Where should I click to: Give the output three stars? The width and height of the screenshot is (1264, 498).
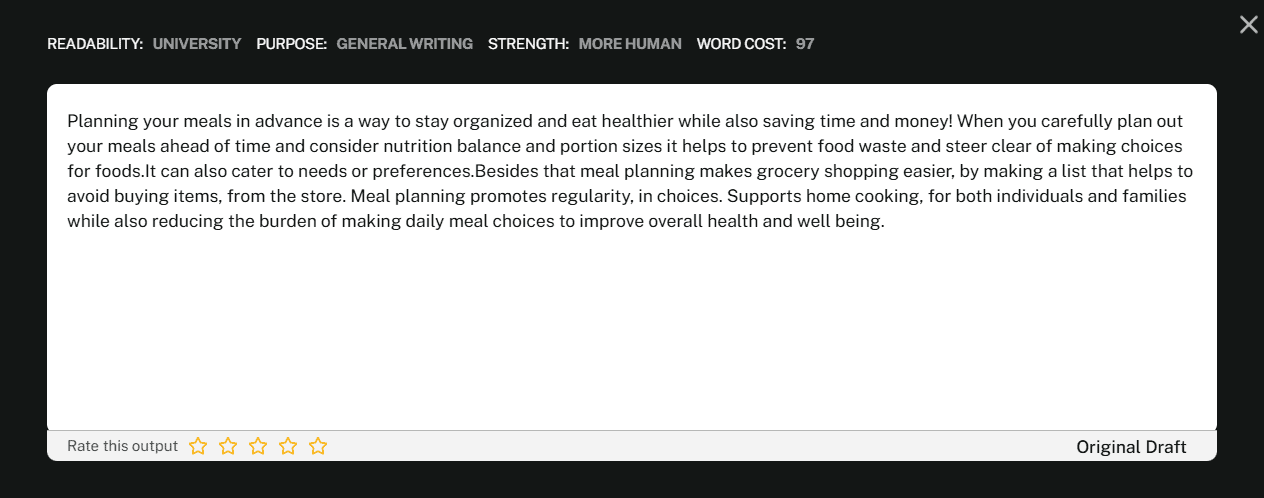click(258, 446)
